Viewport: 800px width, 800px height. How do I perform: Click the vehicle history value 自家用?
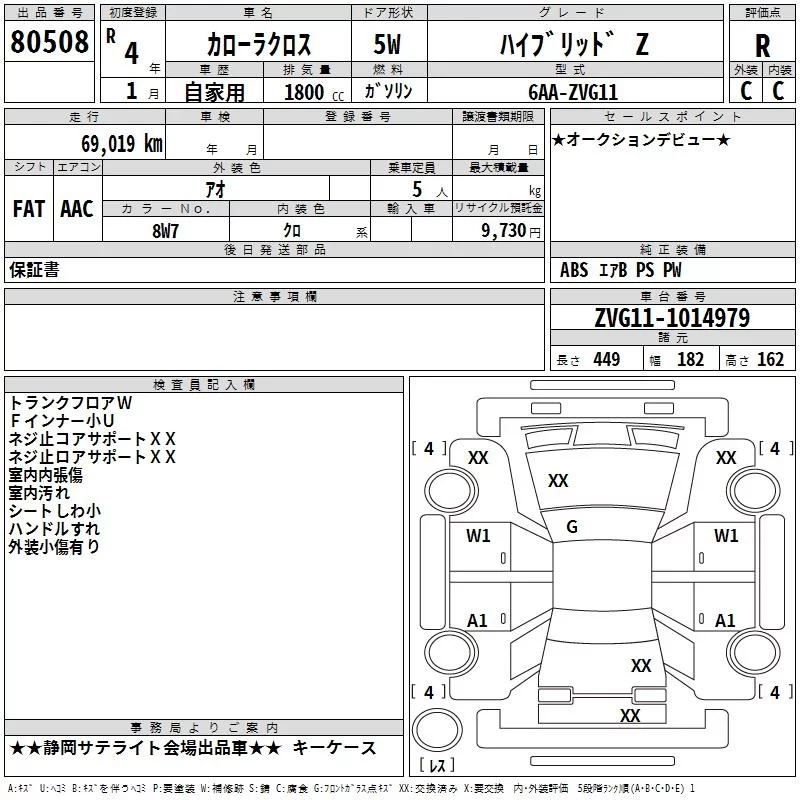point(214,92)
